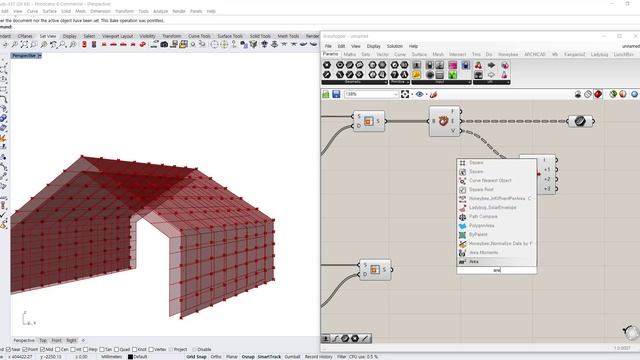The image size is (640, 360).
Task: Click the Default layer black color swatch
Action: click(130, 357)
